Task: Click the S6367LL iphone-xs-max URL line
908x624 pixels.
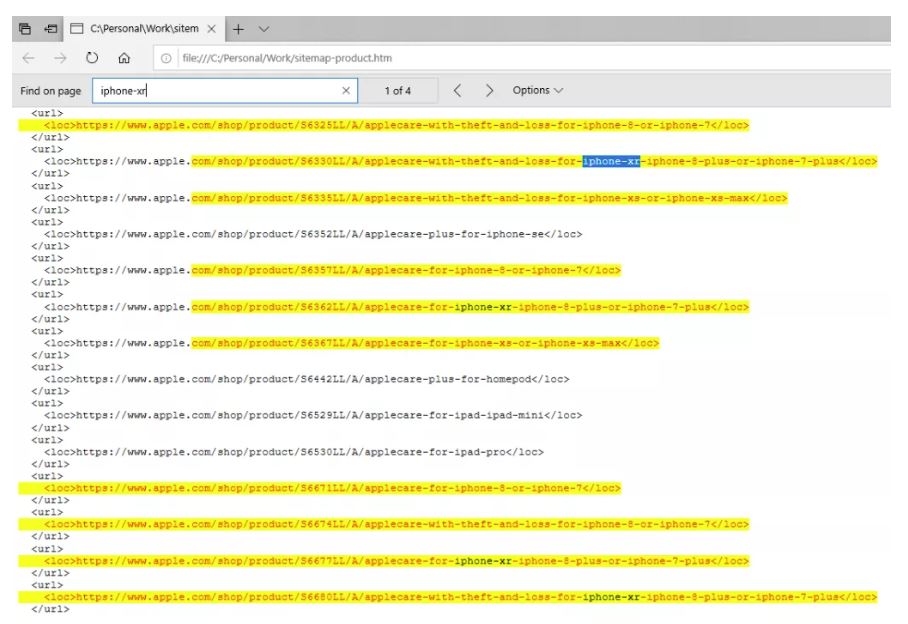Action: pos(351,343)
